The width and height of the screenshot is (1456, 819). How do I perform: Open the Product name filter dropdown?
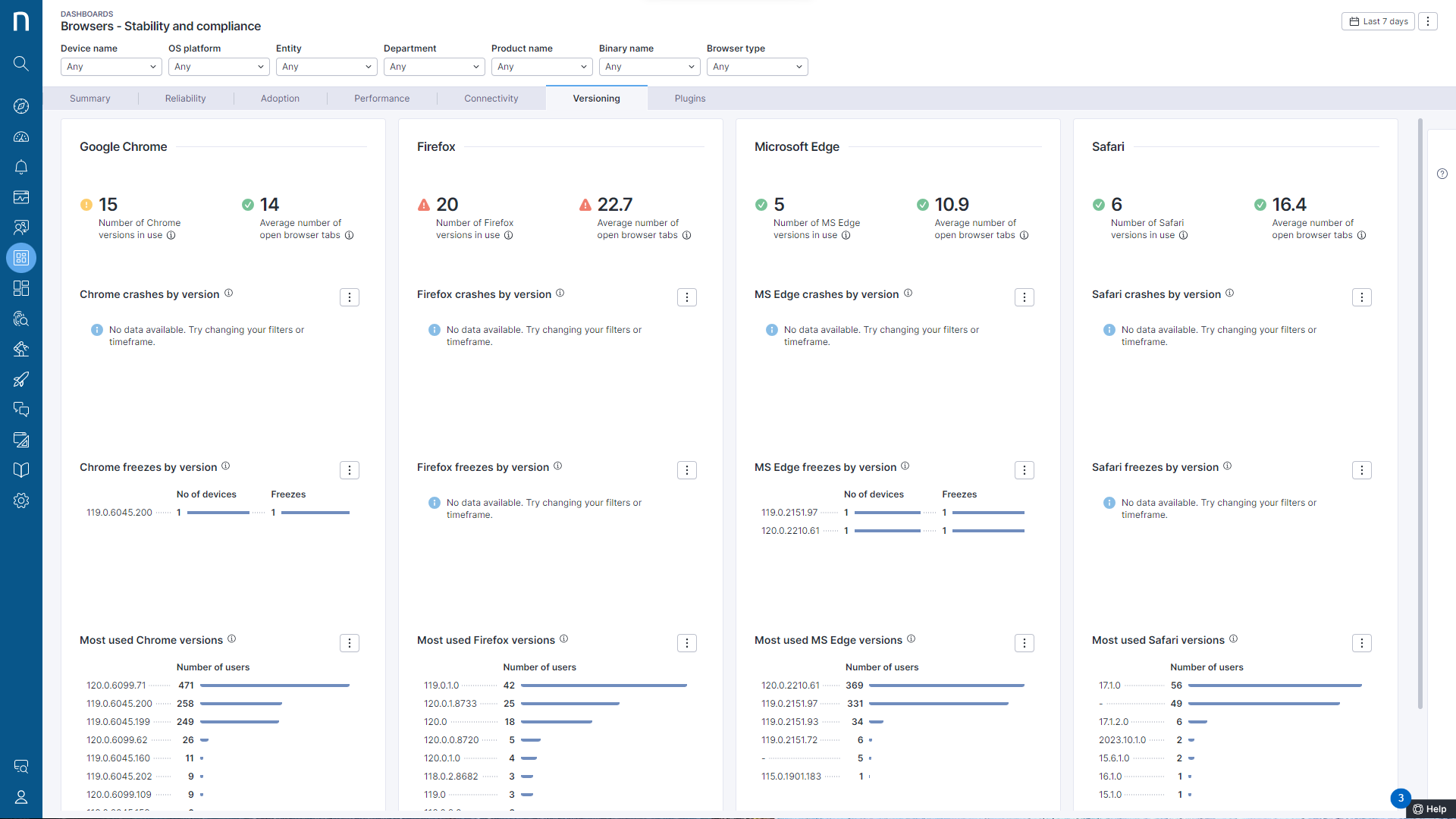click(542, 67)
